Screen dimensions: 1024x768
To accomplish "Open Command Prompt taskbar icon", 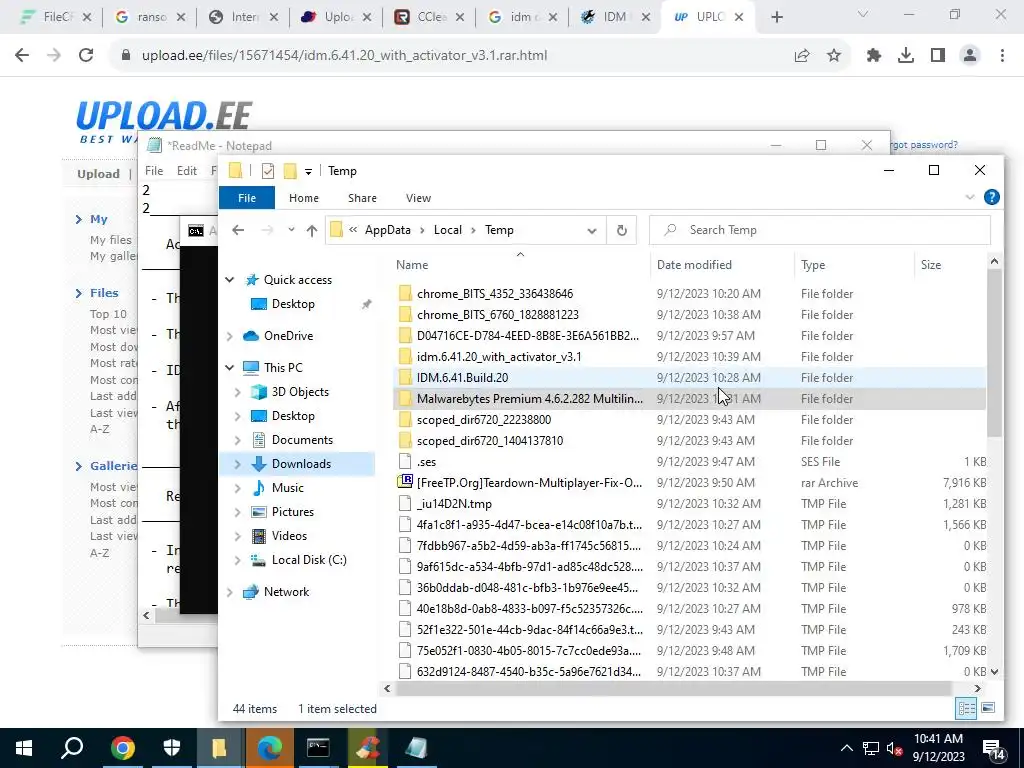I will (x=318, y=748).
